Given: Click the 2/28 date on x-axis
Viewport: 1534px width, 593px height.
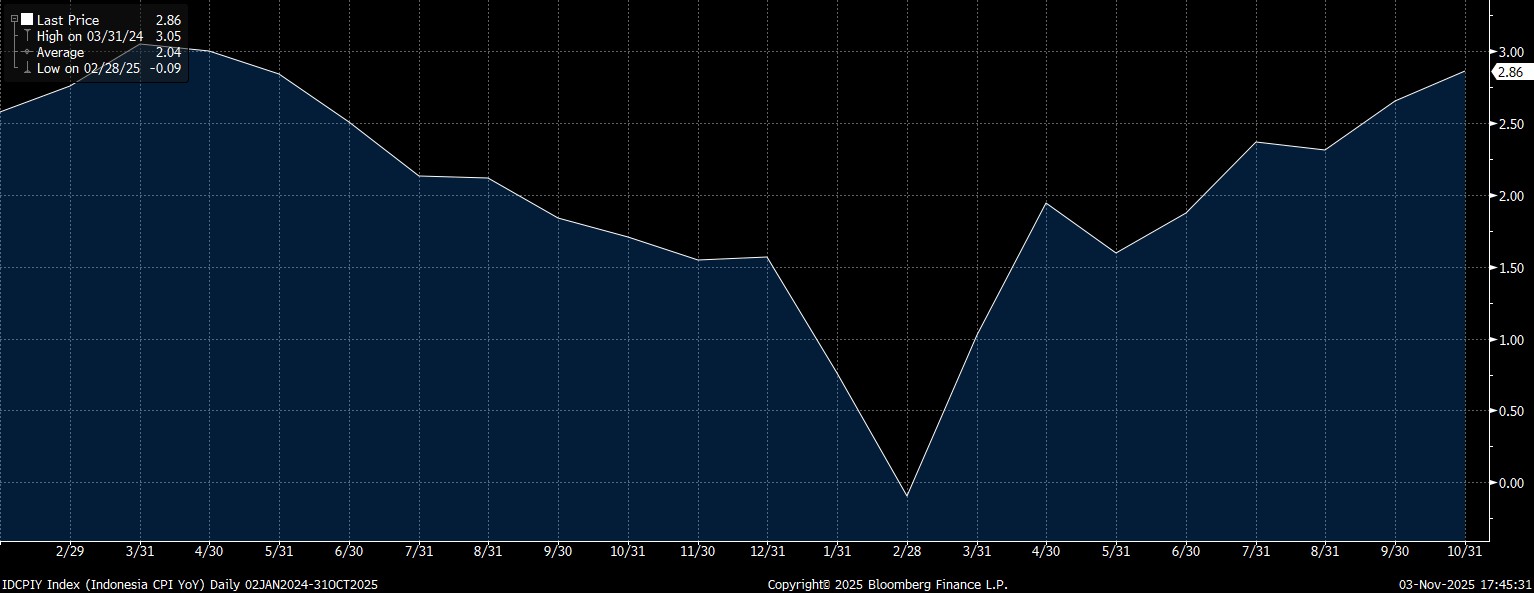Looking at the screenshot, I should click(x=907, y=551).
